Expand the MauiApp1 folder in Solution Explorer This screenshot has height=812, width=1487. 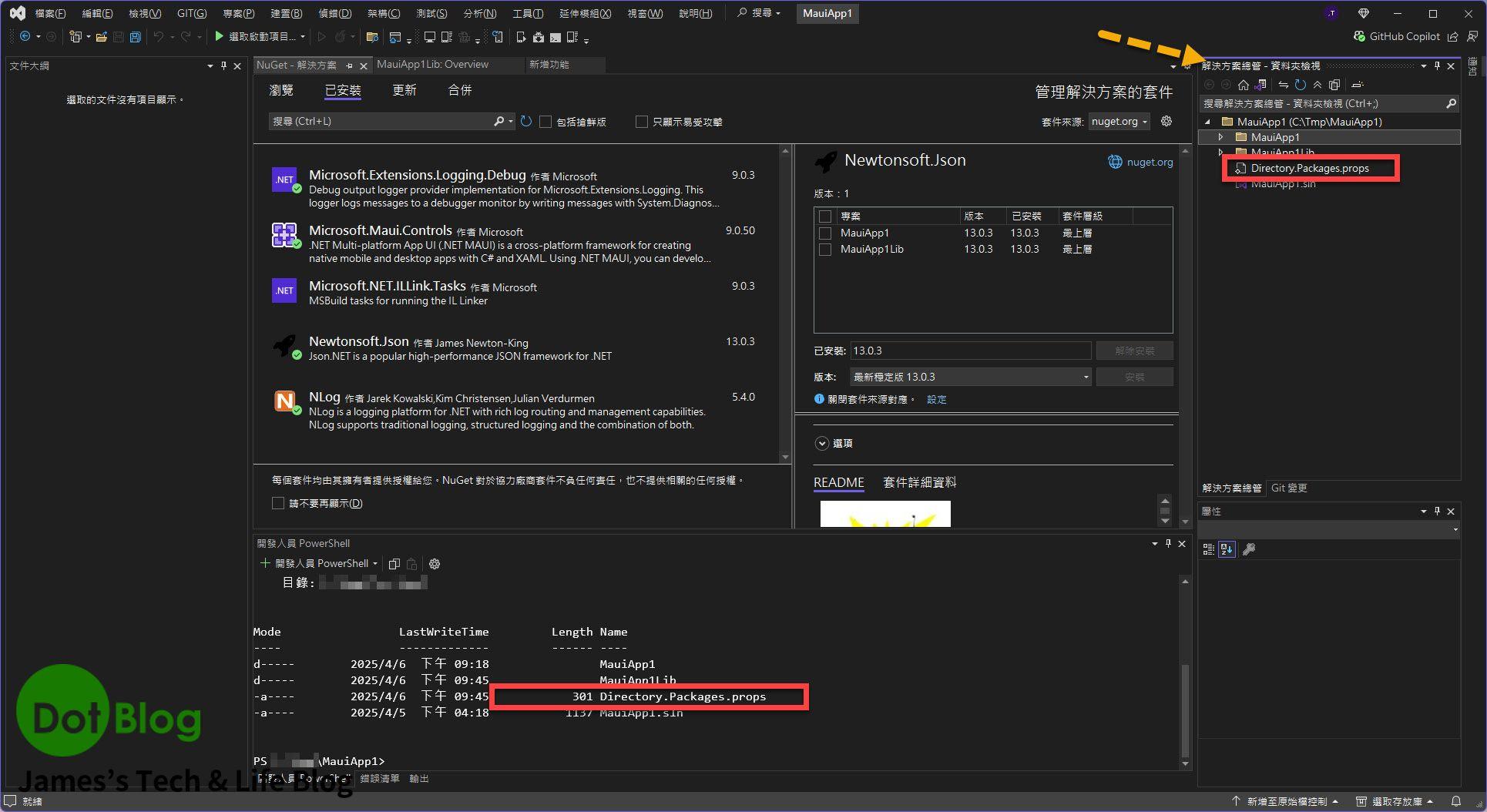1220,137
